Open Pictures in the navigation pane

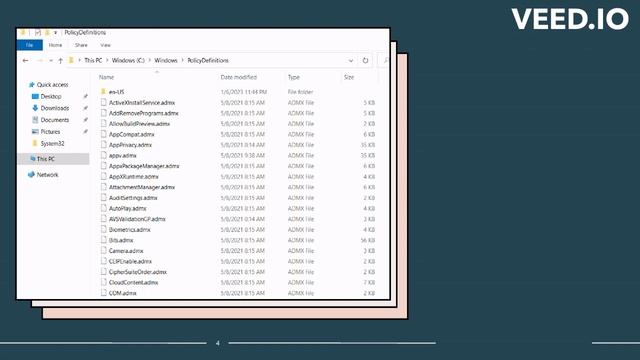click(50, 132)
